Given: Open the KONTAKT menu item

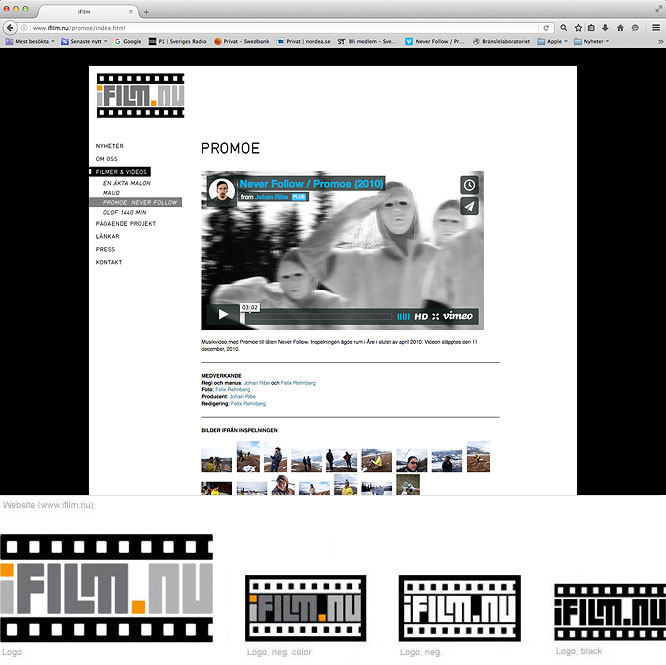Looking at the screenshot, I should point(109,262).
